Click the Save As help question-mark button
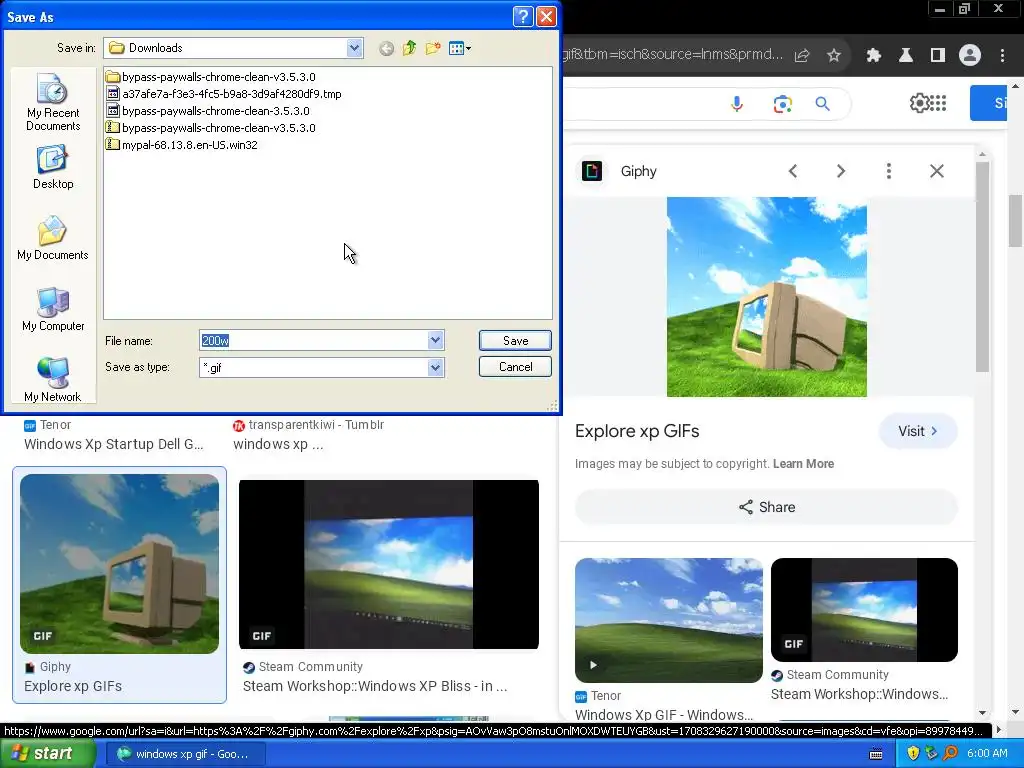Image resolution: width=1024 pixels, height=768 pixels. pyautogui.click(x=523, y=16)
